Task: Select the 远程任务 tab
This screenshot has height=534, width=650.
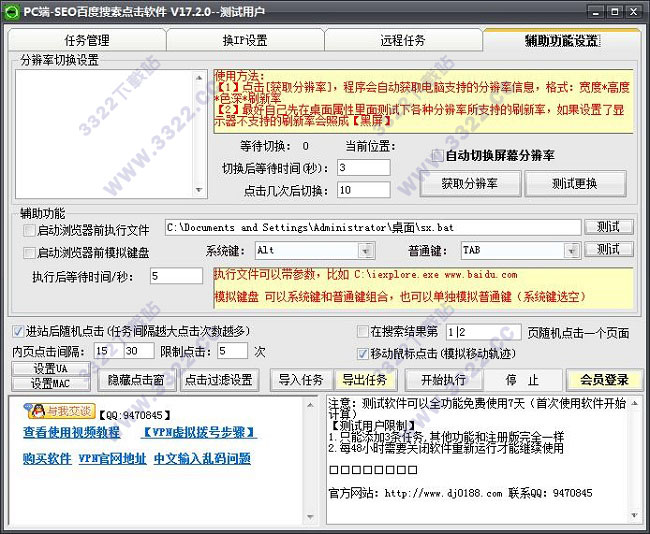Action: 403,40
